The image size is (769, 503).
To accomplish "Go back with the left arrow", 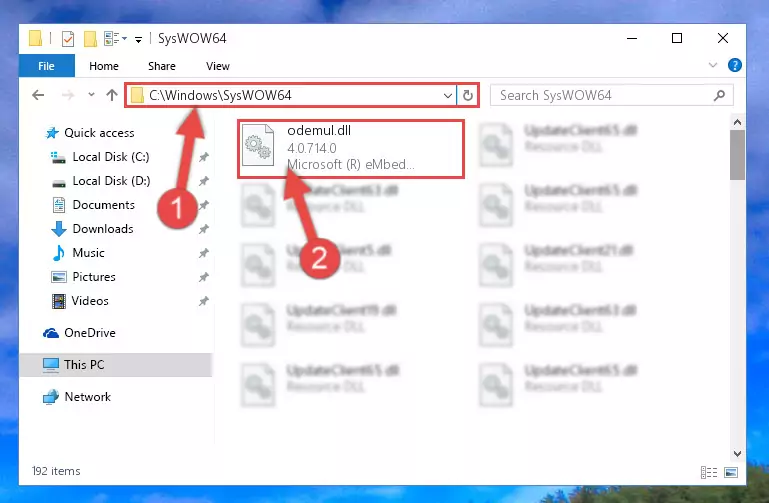I will (x=38, y=95).
